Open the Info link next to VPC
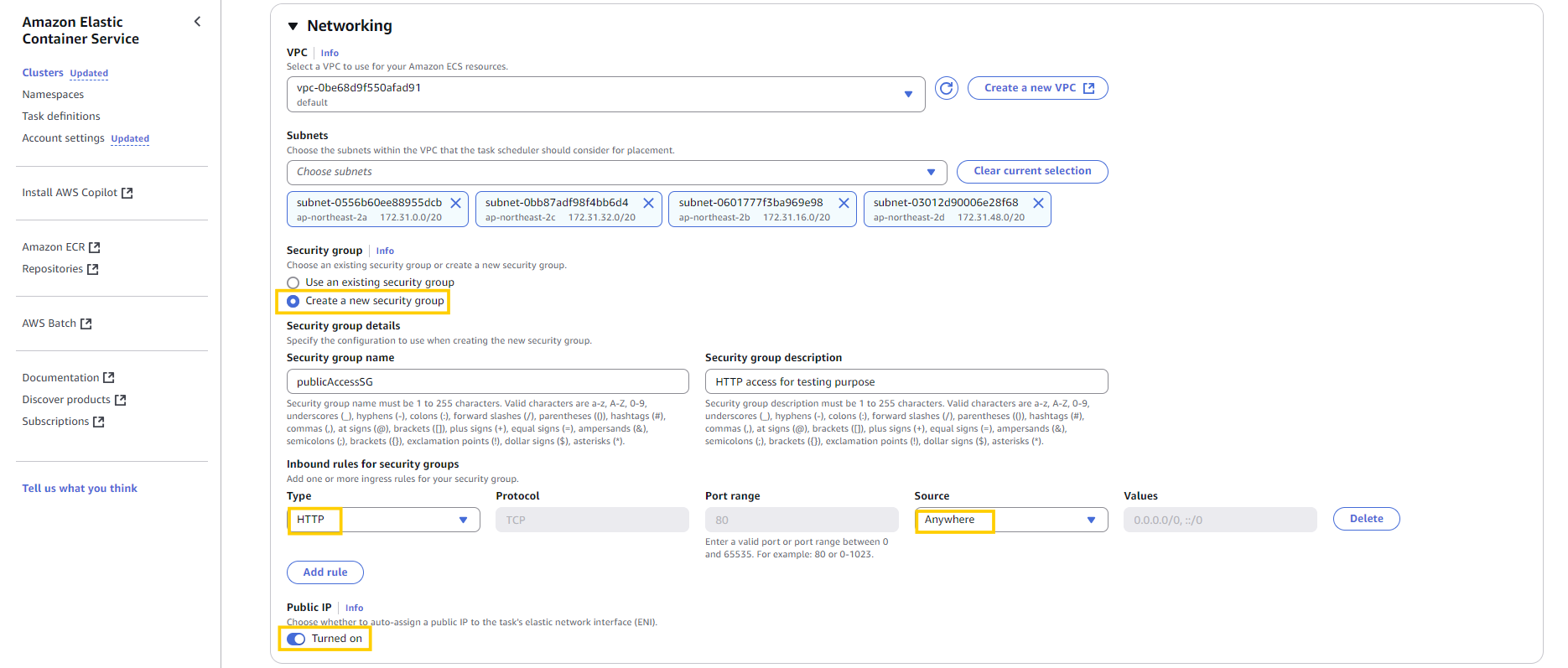This screenshot has height=668, width=1568. [330, 53]
